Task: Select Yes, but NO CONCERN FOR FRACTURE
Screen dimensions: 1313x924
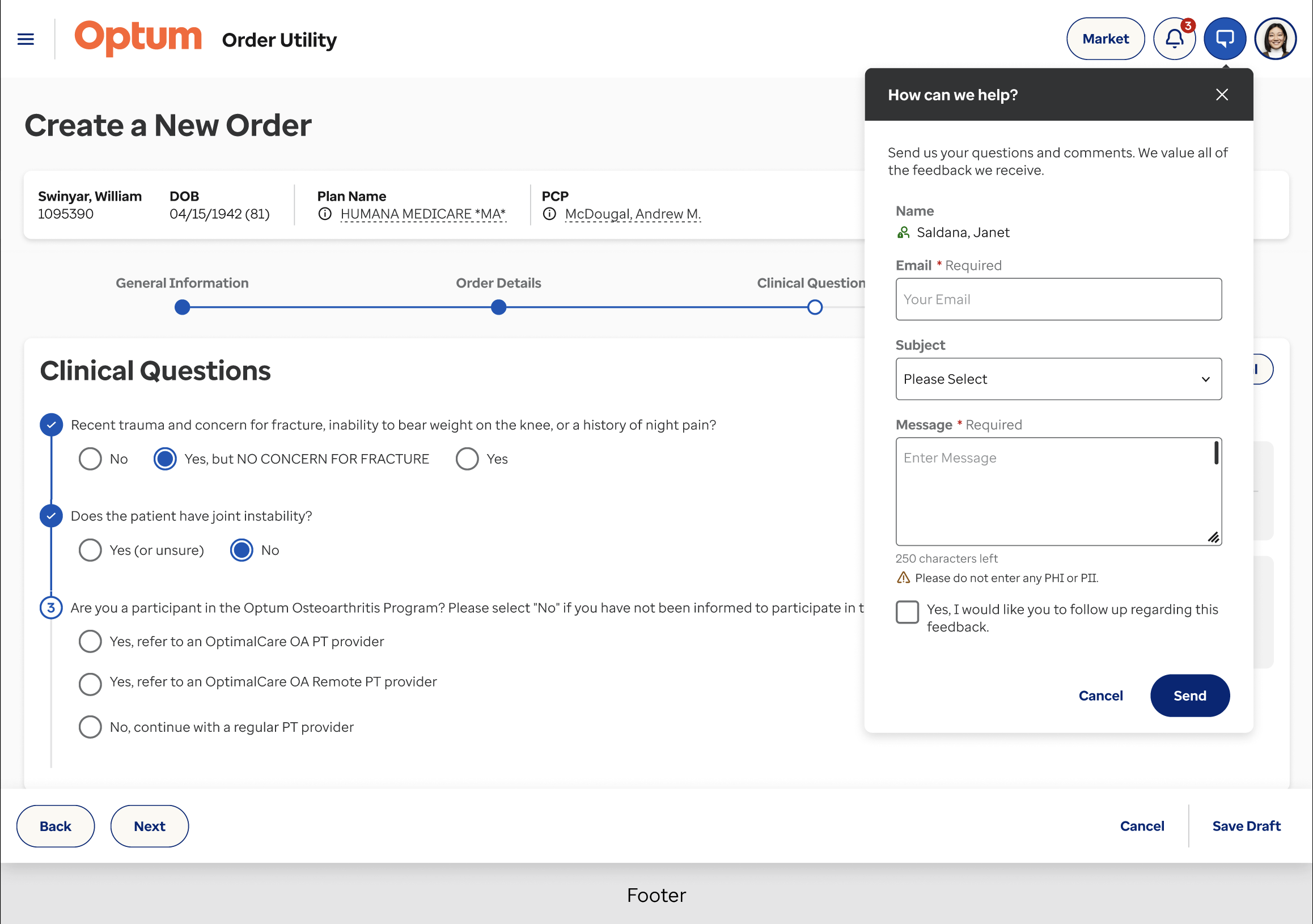Action: tap(165, 459)
